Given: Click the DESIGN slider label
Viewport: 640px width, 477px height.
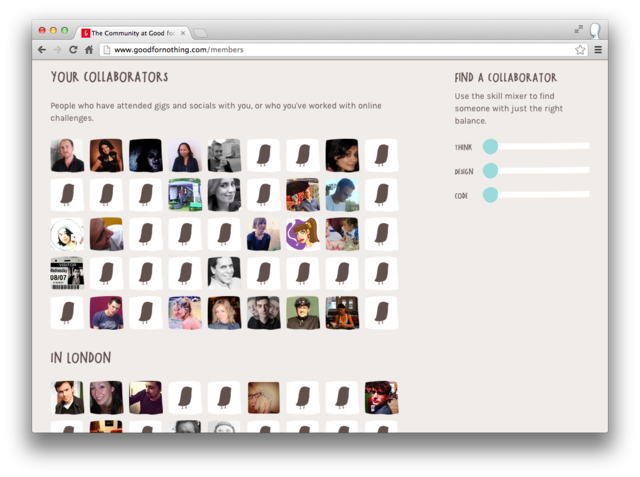Looking at the screenshot, I should 464,171.
